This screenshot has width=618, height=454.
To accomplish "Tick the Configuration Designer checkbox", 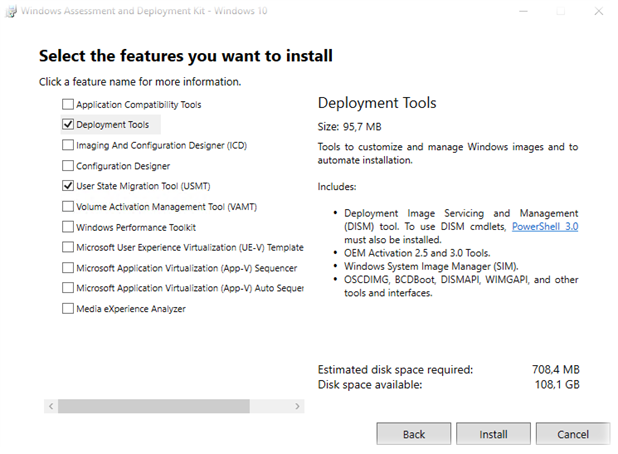I will coord(68,166).
